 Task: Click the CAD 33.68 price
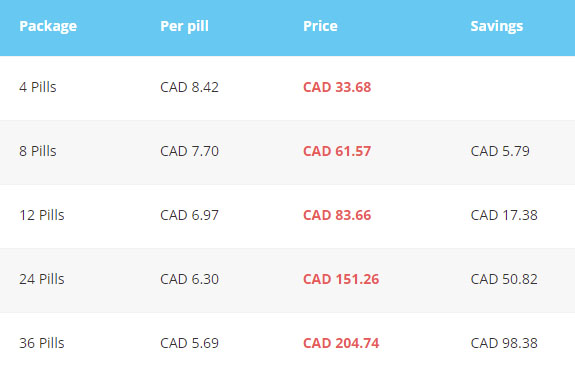pos(337,87)
